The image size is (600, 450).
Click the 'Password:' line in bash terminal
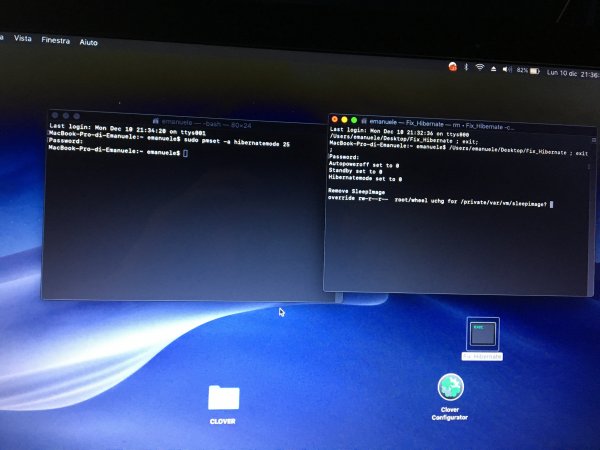point(65,141)
